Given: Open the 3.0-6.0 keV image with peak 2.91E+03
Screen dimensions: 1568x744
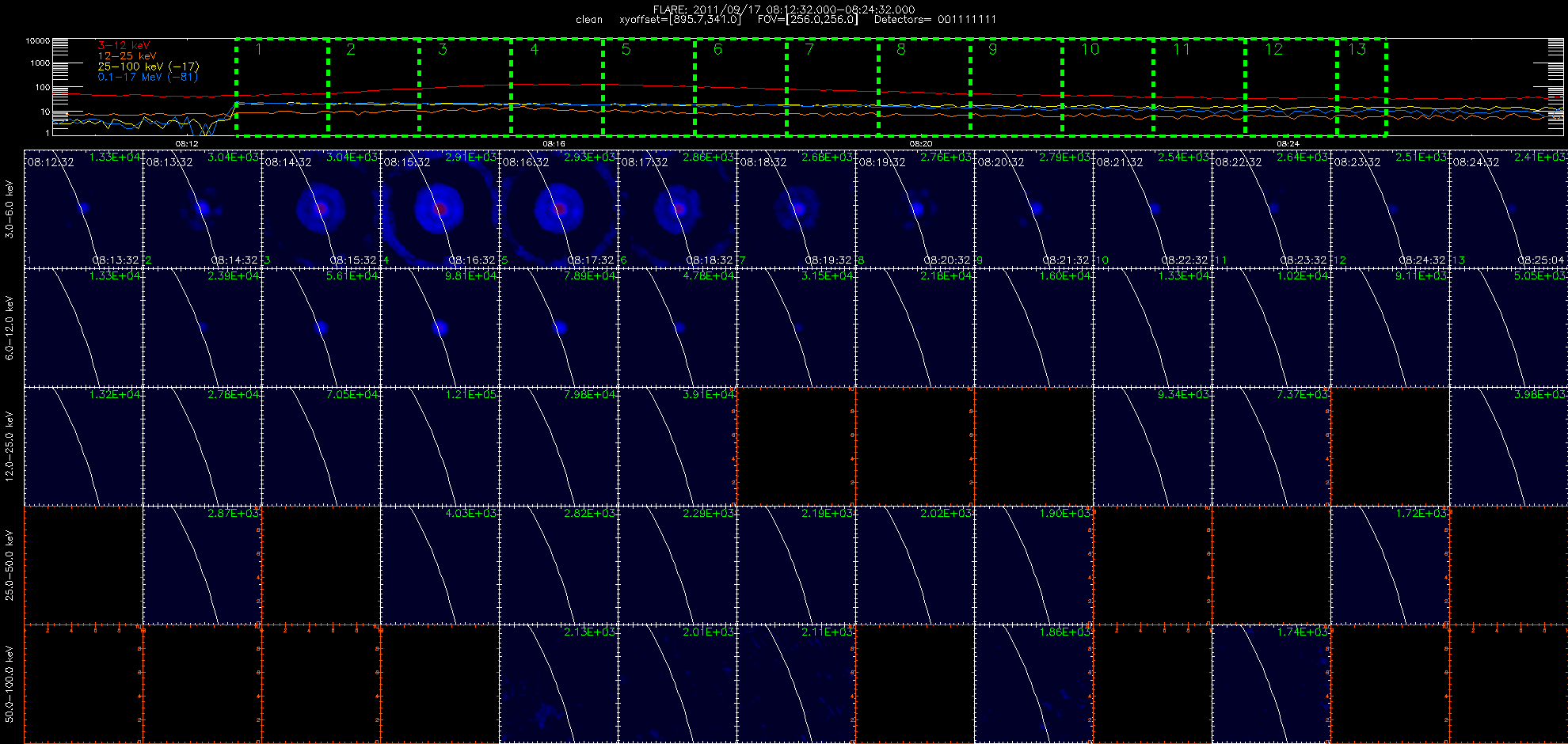Looking at the screenshot, I should [440, 209].
